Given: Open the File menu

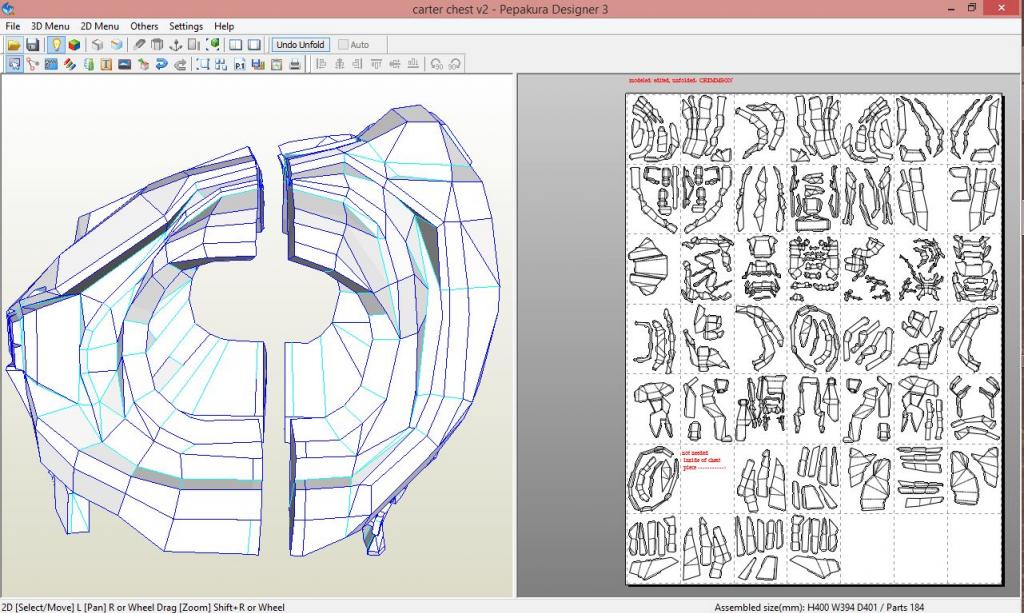Looking at the screenshot, I should [12, 26].
